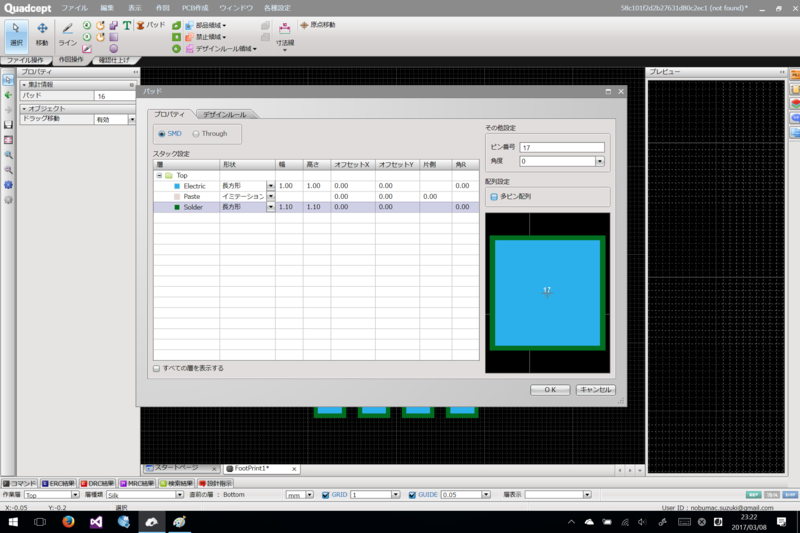
Task: Activate the 移動 move tool
Action: coord(42,35)
